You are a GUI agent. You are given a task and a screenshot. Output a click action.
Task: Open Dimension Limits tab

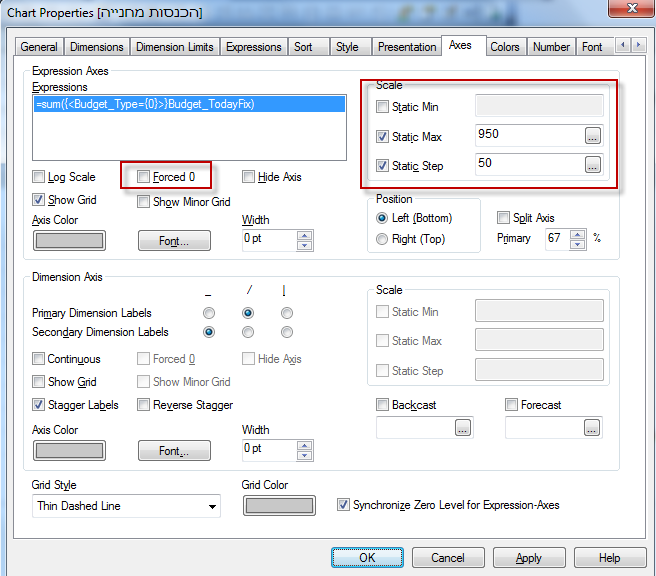pos(175,47)
